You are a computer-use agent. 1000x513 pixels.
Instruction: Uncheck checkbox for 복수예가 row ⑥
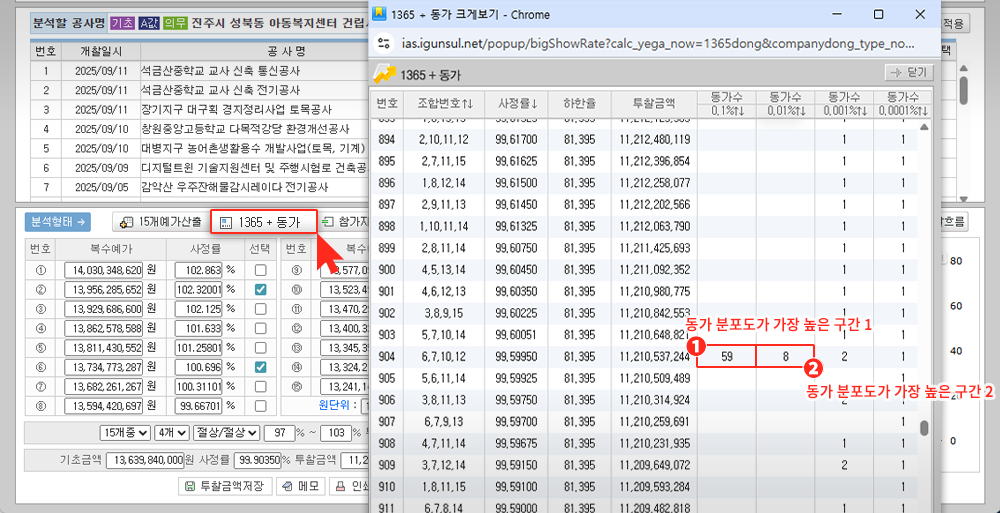pos(260,367)
